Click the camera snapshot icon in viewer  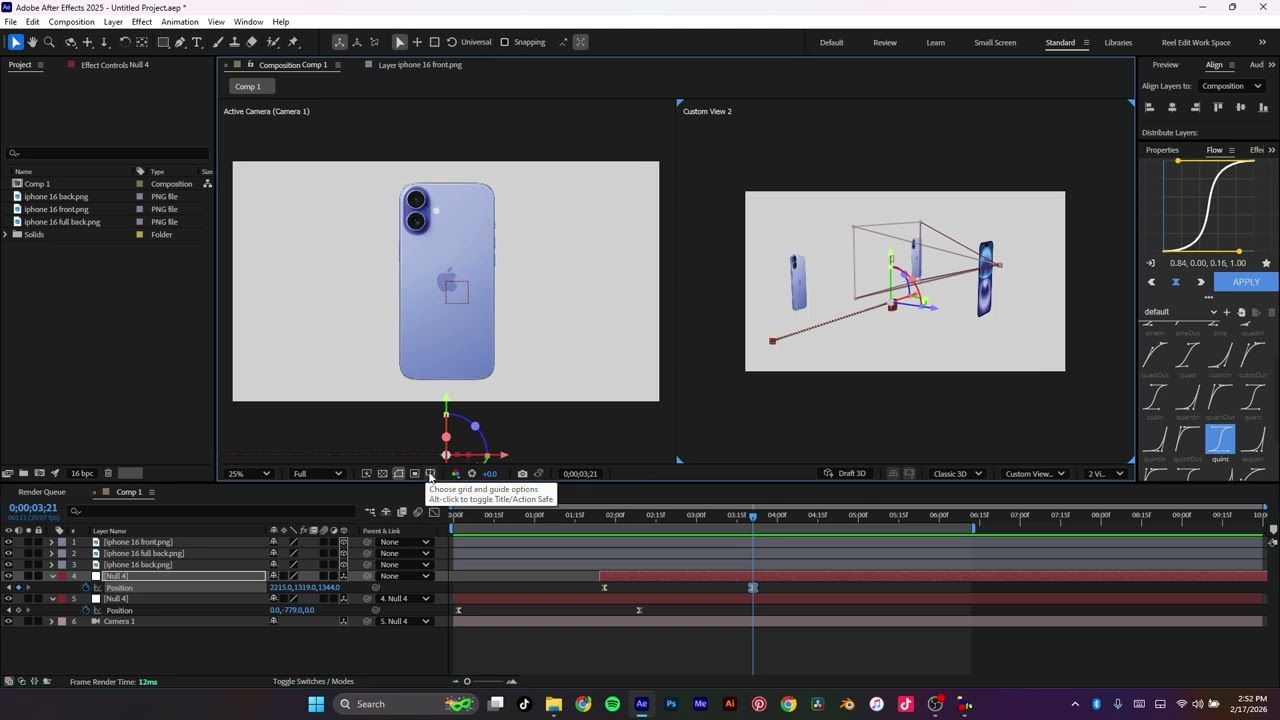pyautogui.click(x=522, y=474)
